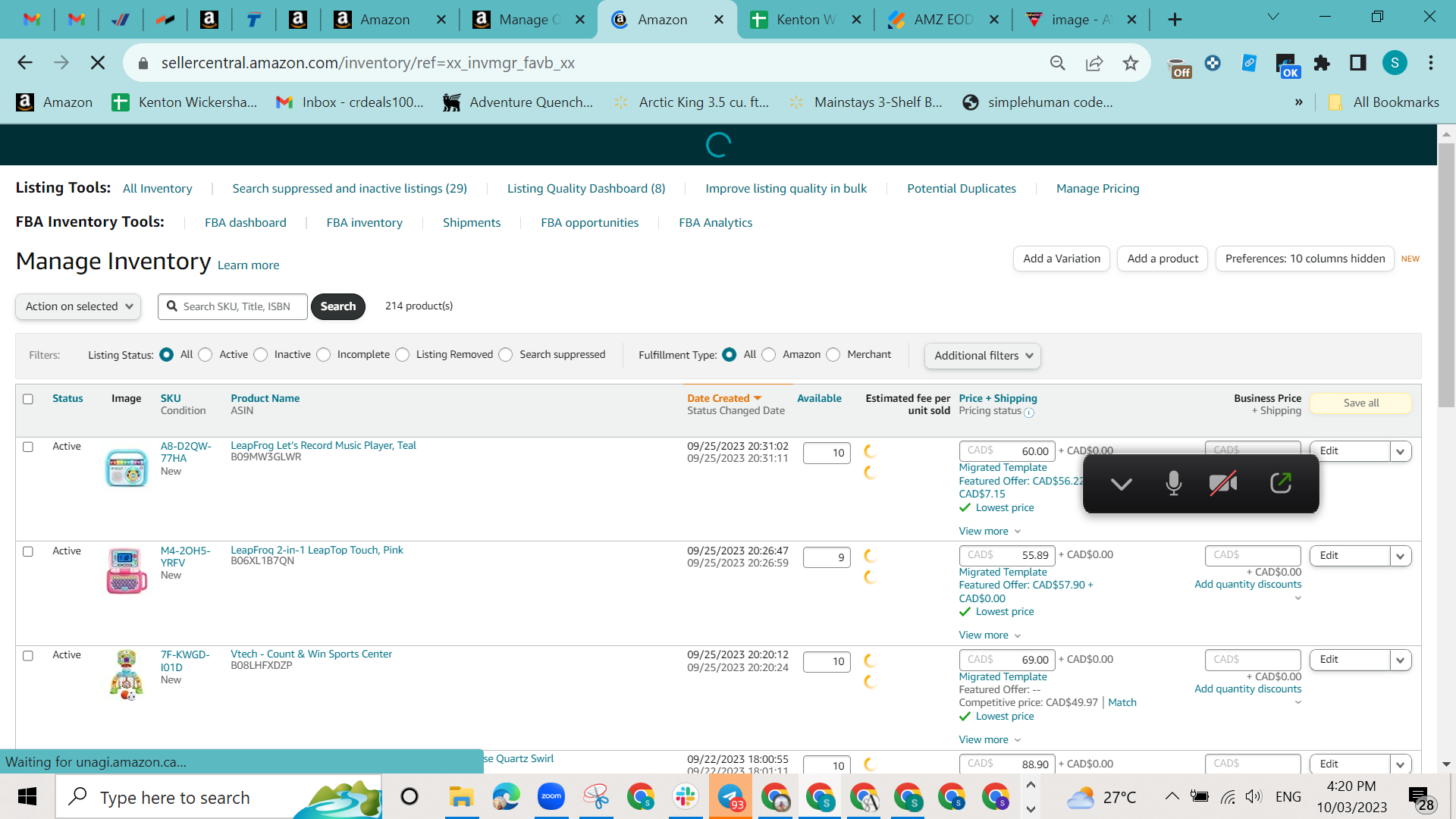Toggle camera in the floating call bar
This screenshot has height=819, width=1456.
[x=1223, y=483]
